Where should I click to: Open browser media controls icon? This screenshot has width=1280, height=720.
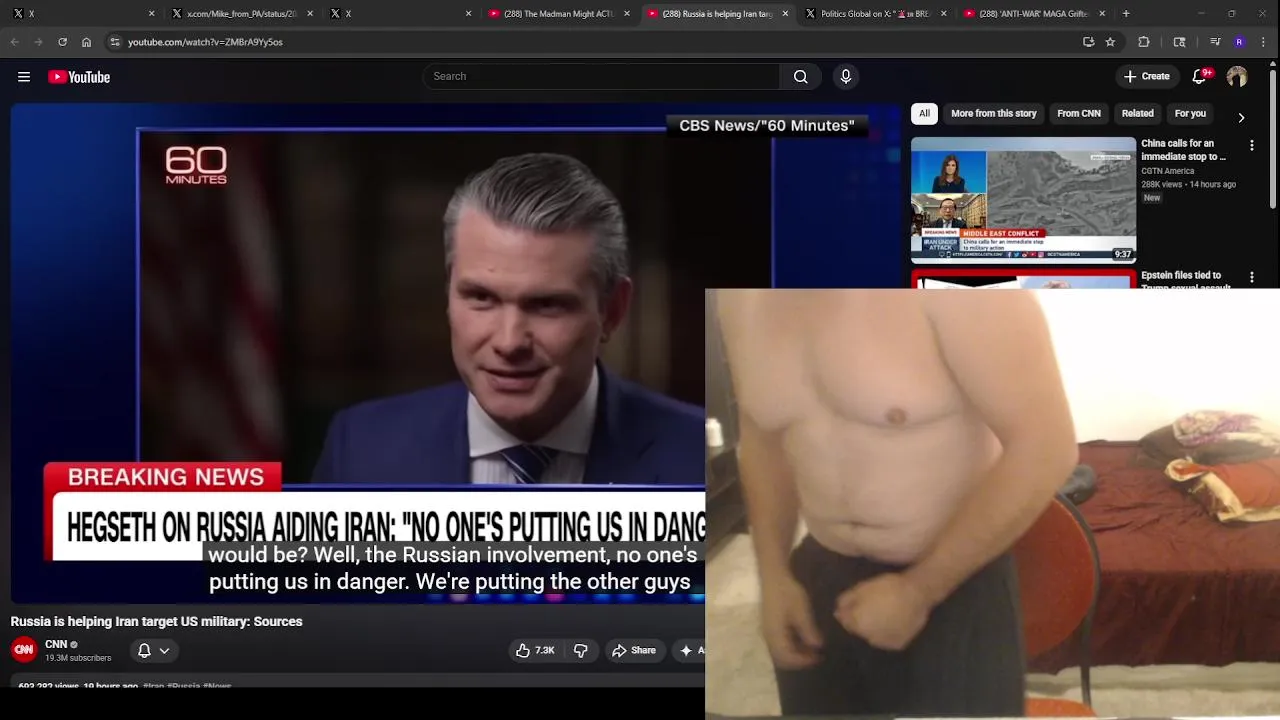(x=1215, y=42)
